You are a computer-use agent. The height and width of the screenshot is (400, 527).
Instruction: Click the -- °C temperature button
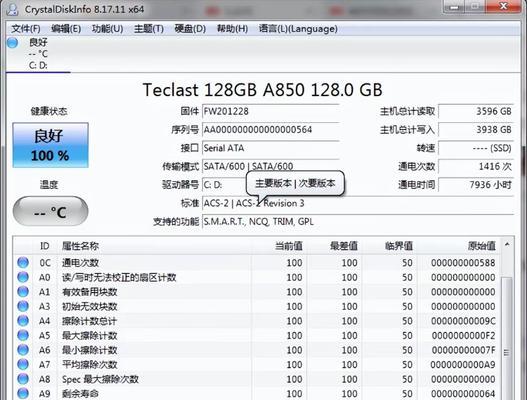coord(50,211)
